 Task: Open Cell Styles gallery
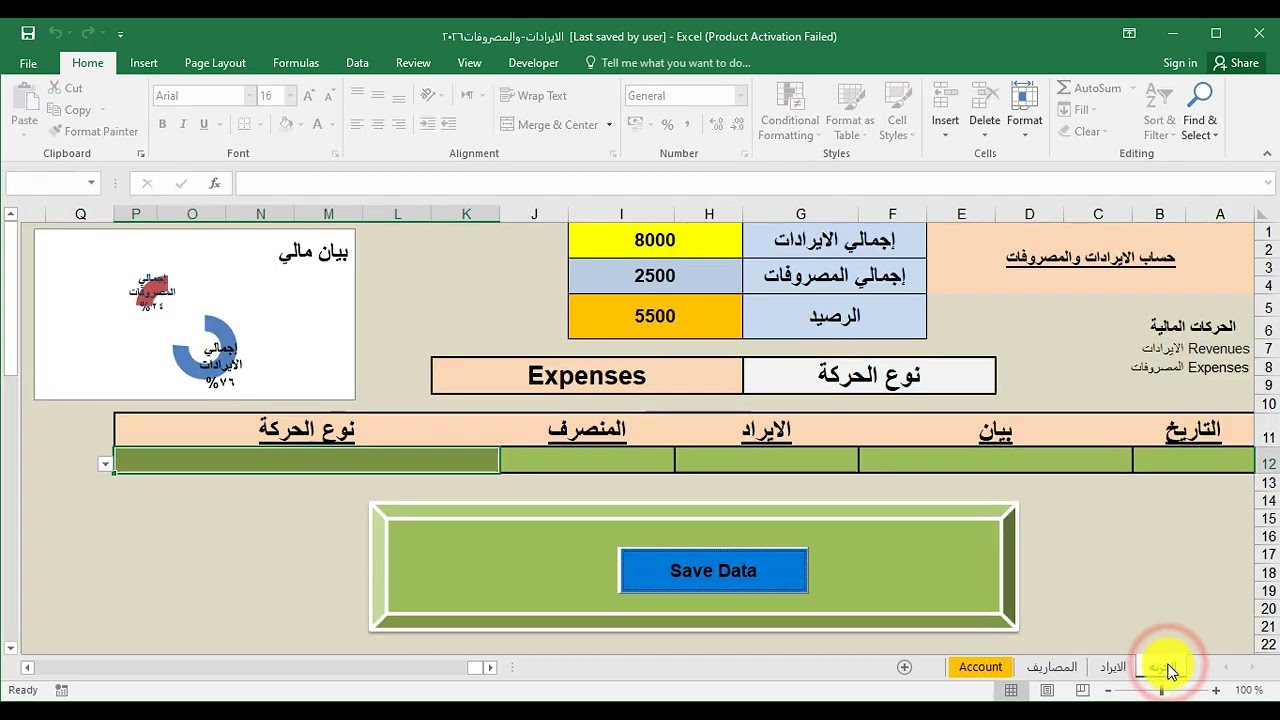897,112
